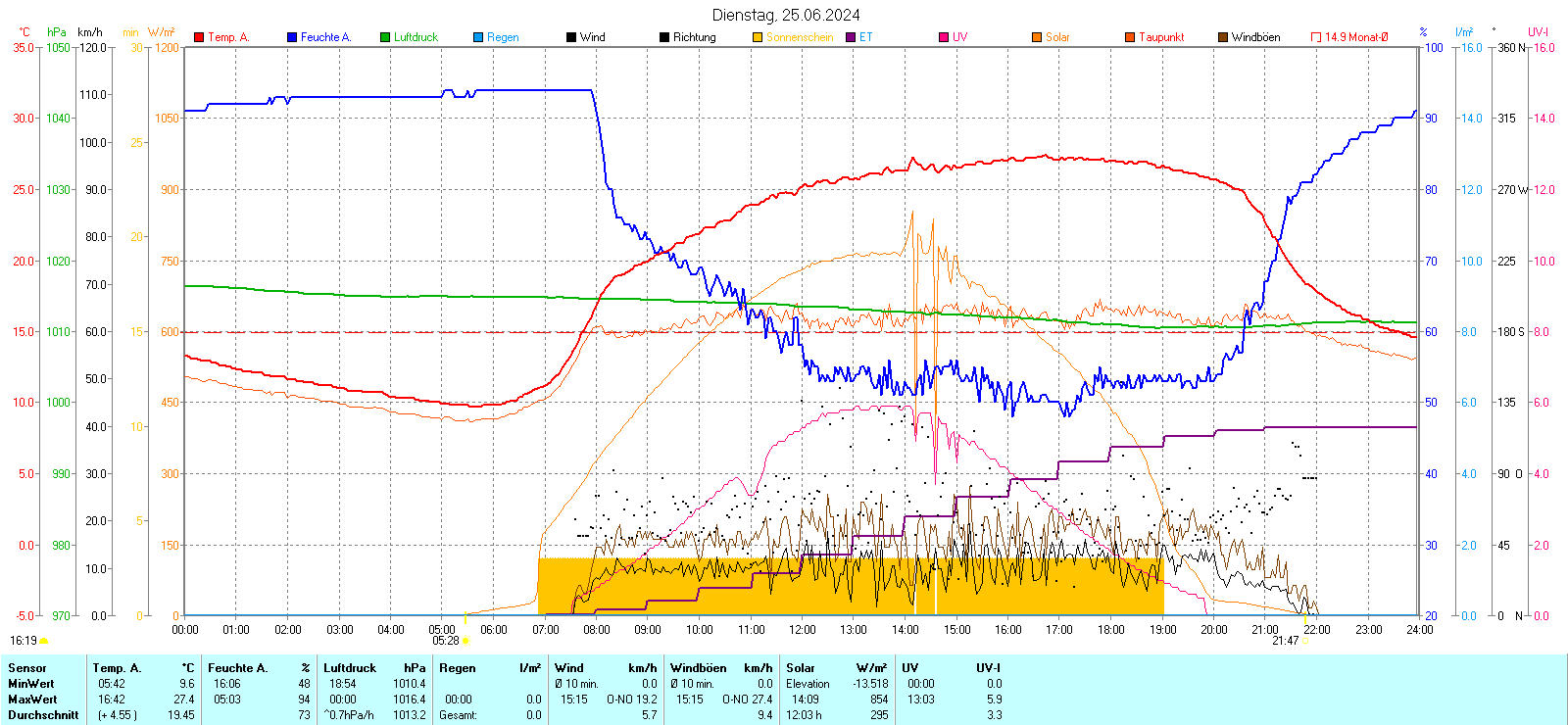The width and height of the screenshot is (1568, 725).
Task: Click the pink UV legend square
Action: click(x=944, y=37)
